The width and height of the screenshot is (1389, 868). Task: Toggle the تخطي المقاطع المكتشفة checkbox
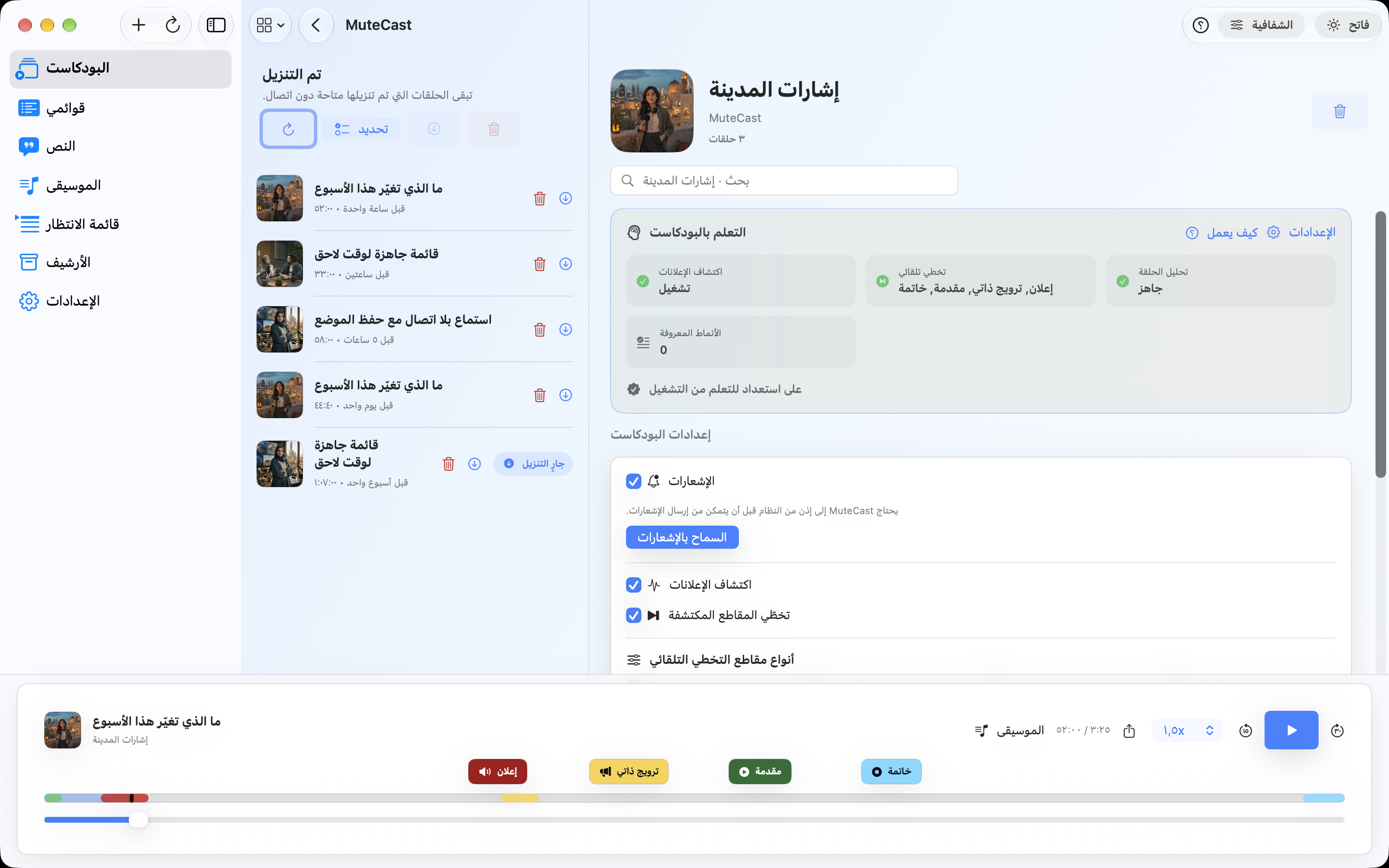coord(634,615)
